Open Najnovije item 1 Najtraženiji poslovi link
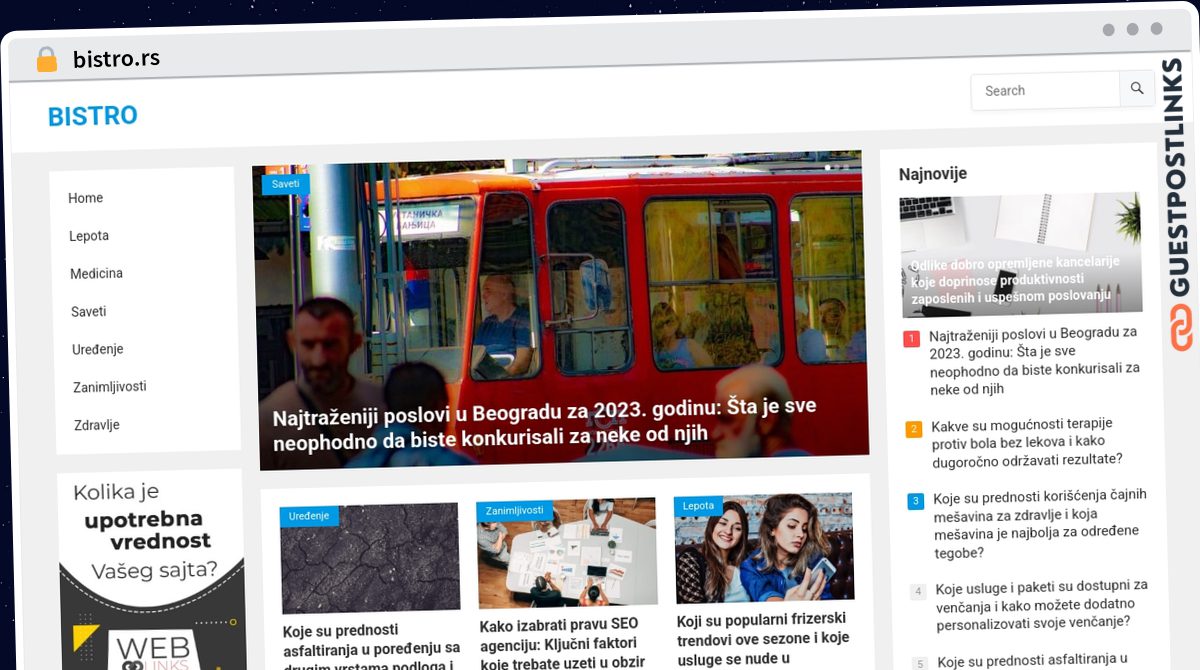 [1034, 361]
